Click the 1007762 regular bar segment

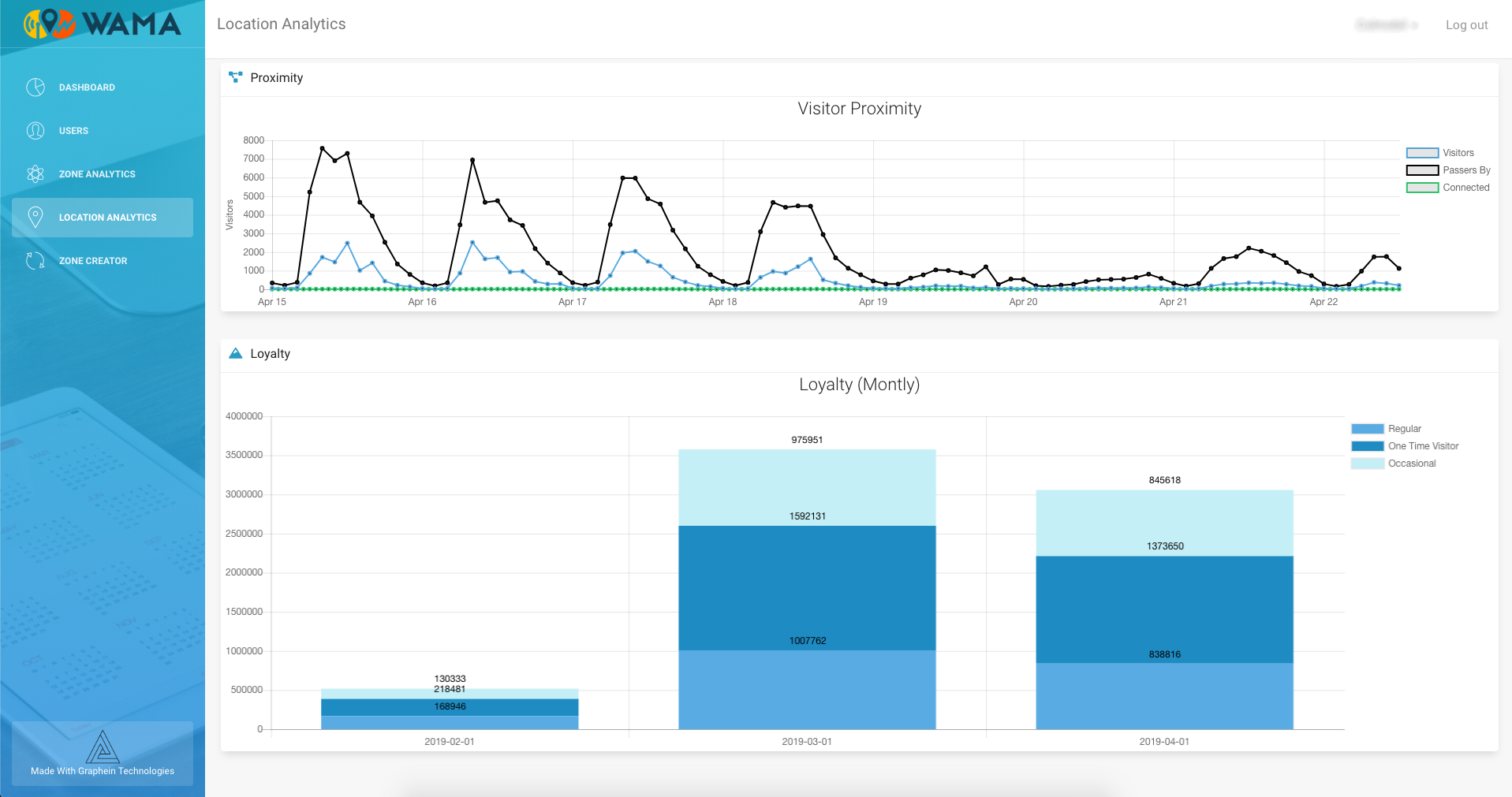(807, 690)
